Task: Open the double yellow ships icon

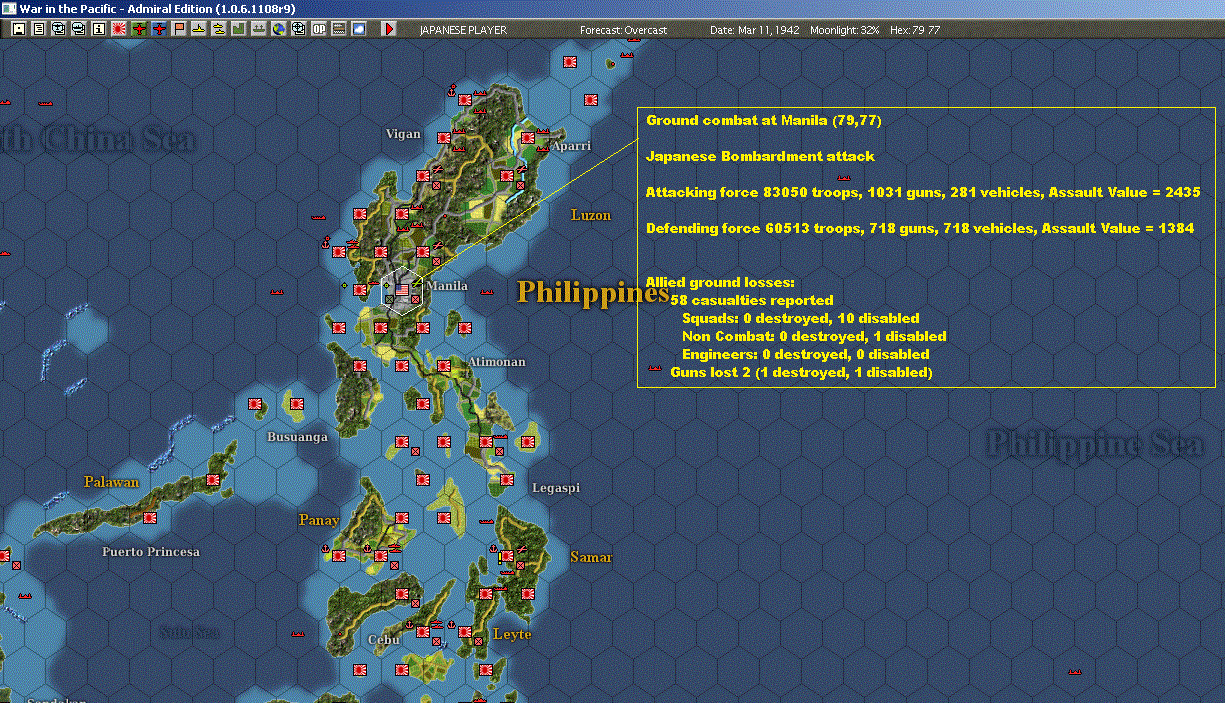Action: click(x=218, y=29)
